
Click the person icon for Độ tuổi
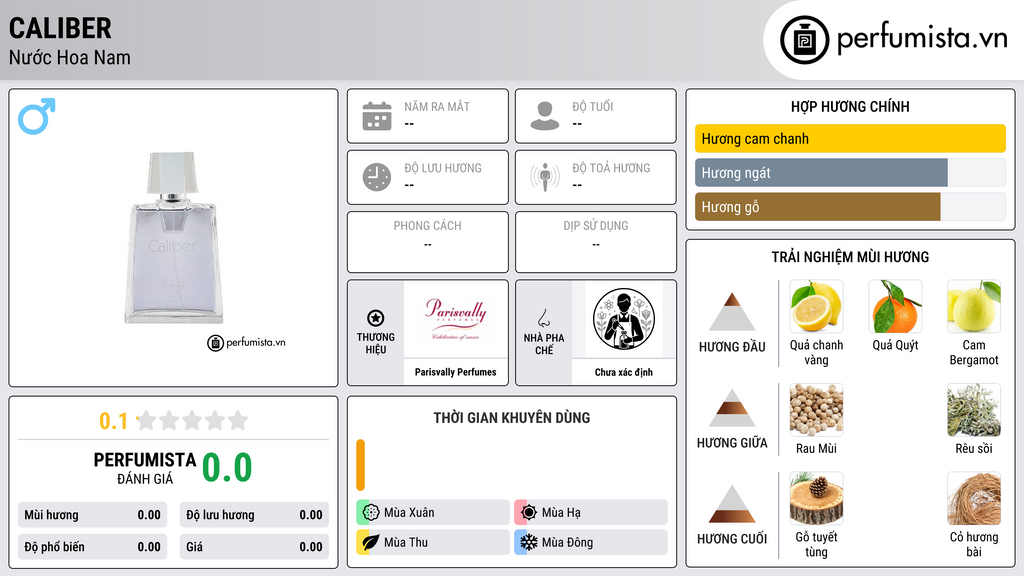click(545, 116)
